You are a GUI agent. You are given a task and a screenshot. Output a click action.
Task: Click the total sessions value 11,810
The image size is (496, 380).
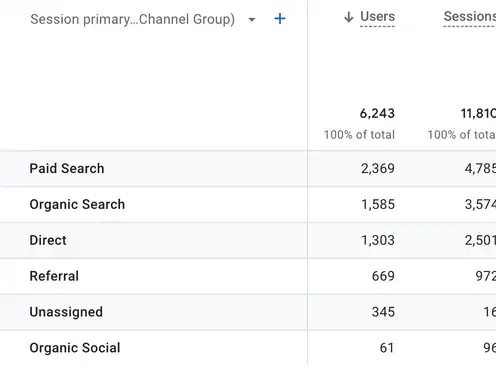click(478, 114)
